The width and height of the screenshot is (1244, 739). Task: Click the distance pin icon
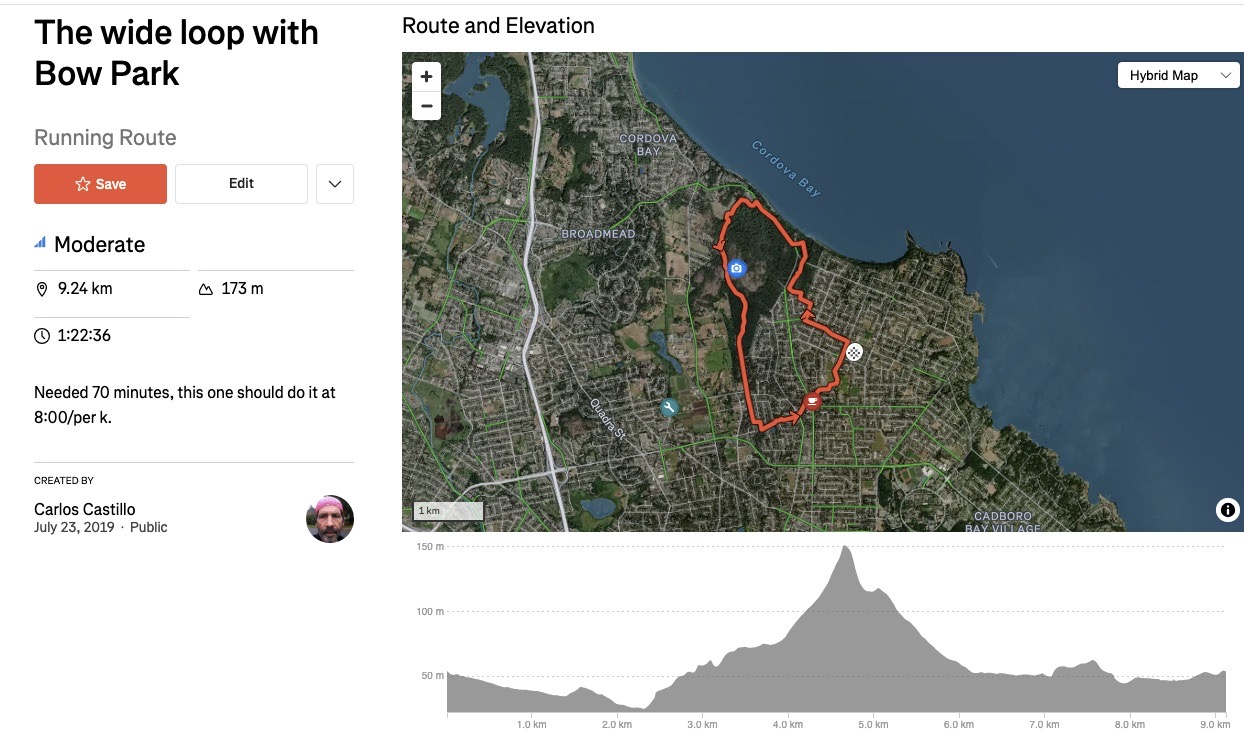(42, 289)
